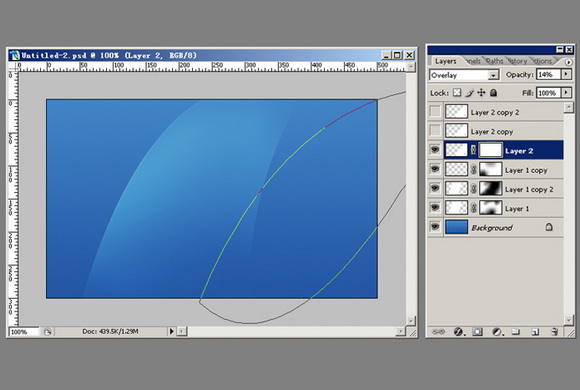Lock image pixels with brush icon
580x390 pixels.
pyautogui.click(x=469, y=93)
